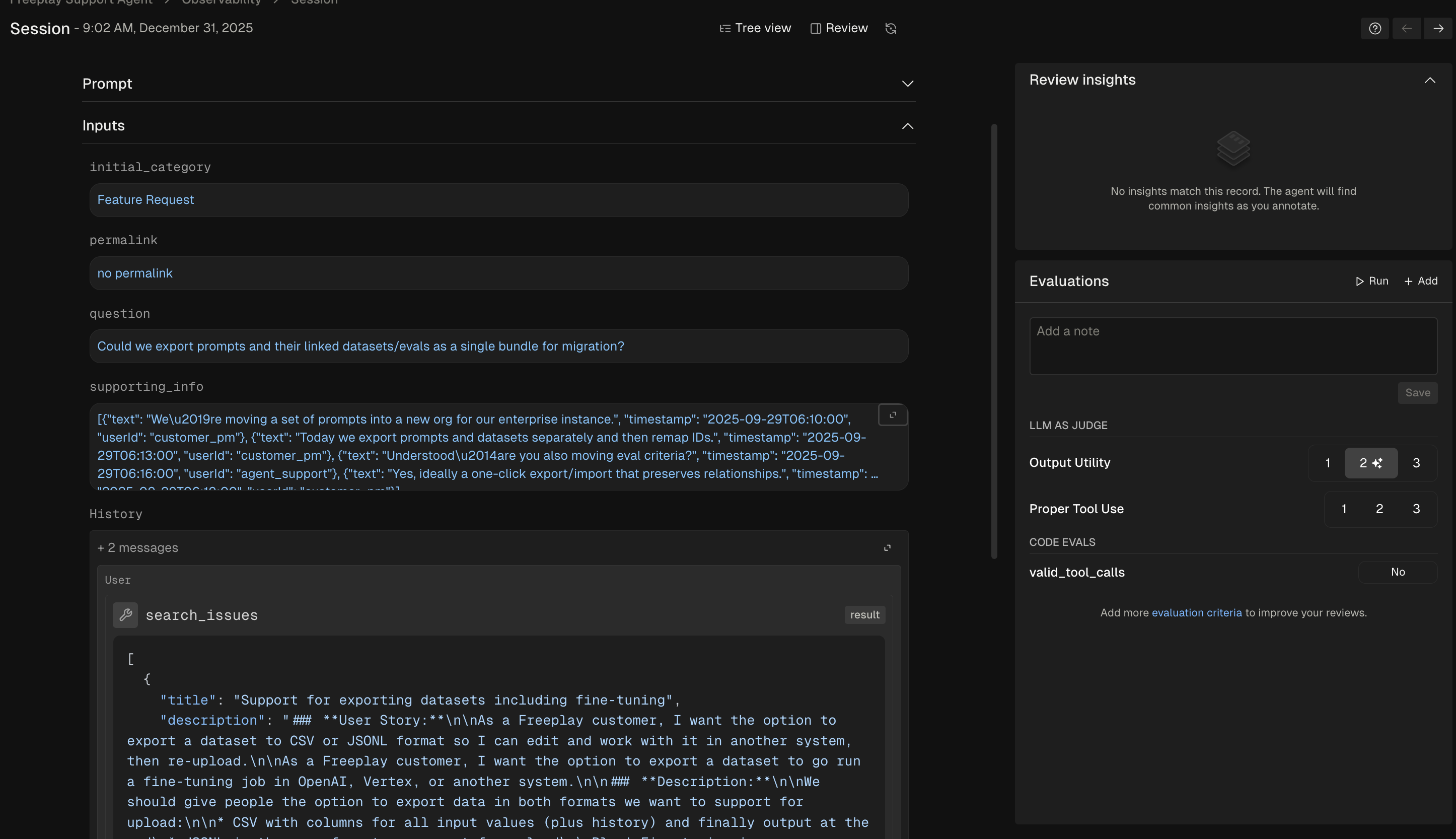
Task: Switch to Tree view
Action: point(755,29)
